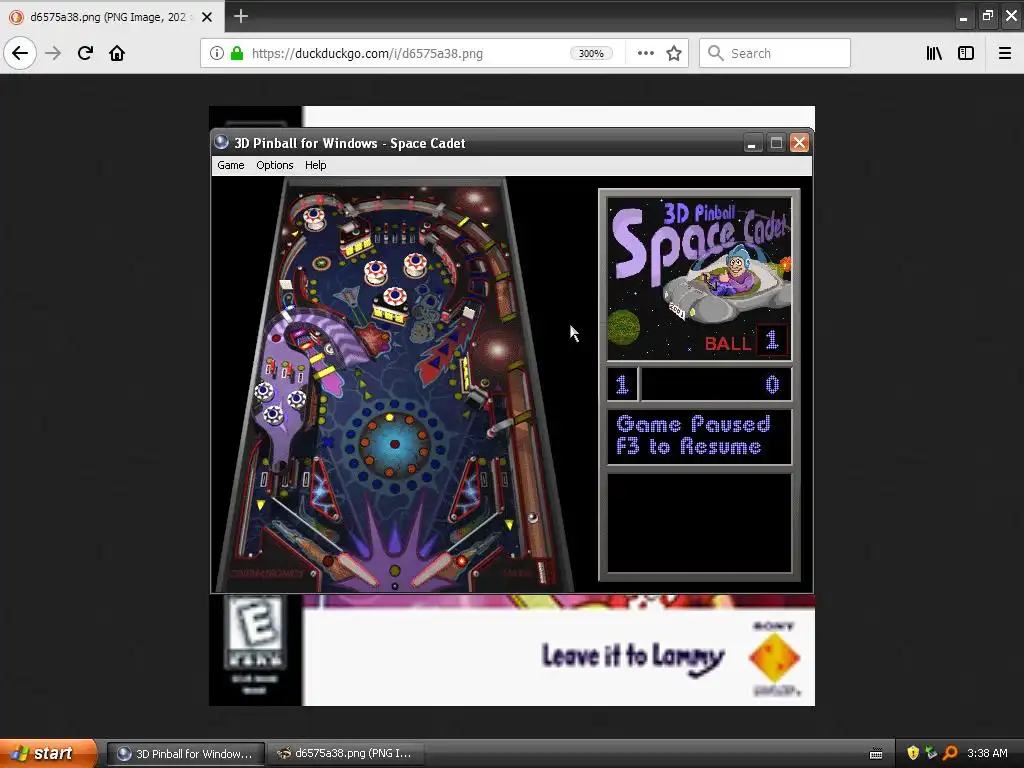Click the green secure padlock icon
Image resolution: width=1024 pixels, height=768 pixels.
[x=237, y=54]
